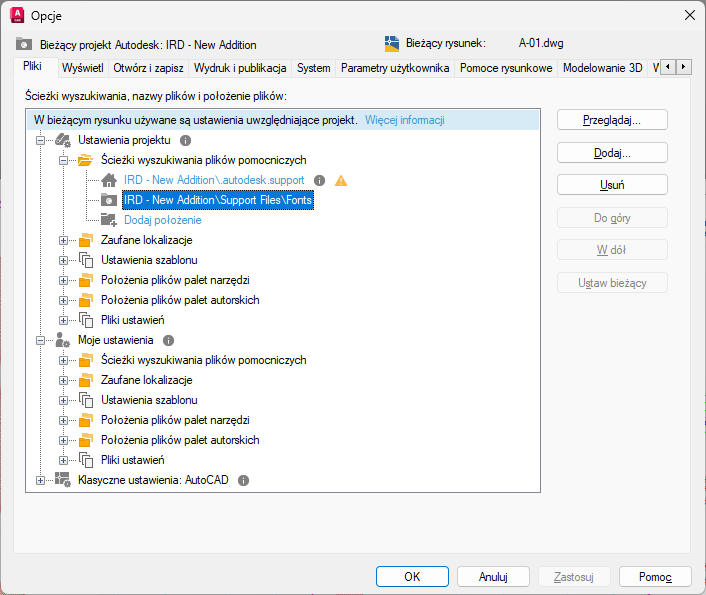Screen dimensions: 706x595
Task: Collapse the Ustawienia projektu tree node
Action: coord(41,140)
